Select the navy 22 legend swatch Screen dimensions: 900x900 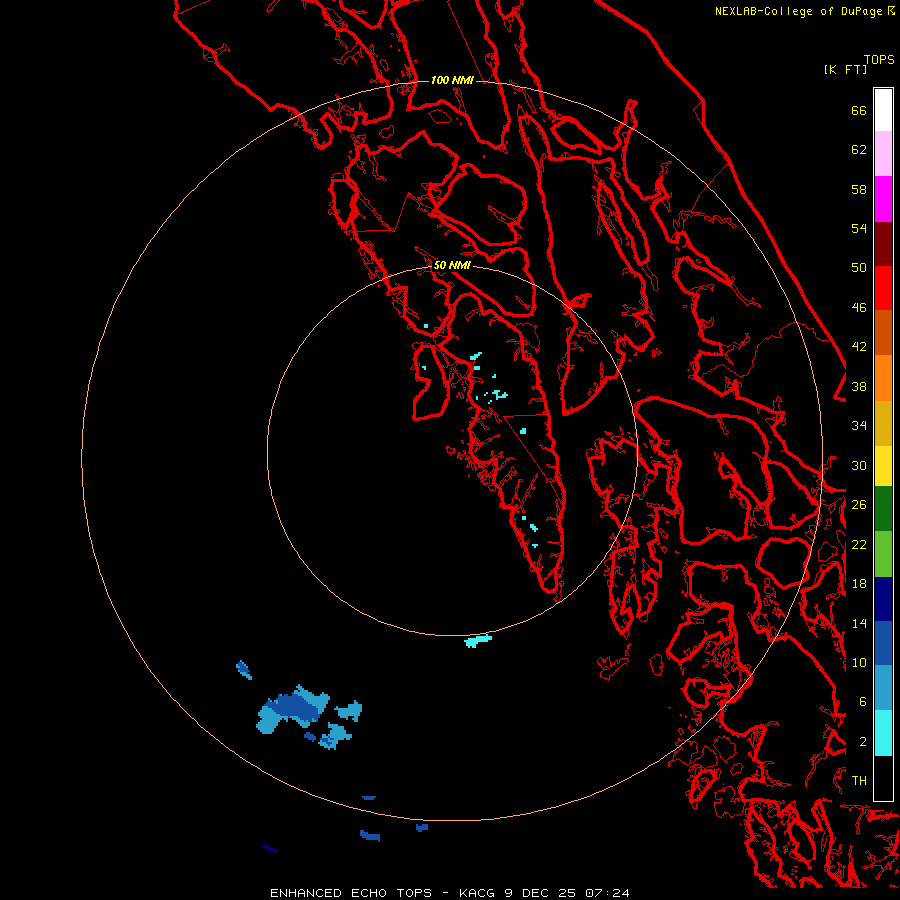883,599
